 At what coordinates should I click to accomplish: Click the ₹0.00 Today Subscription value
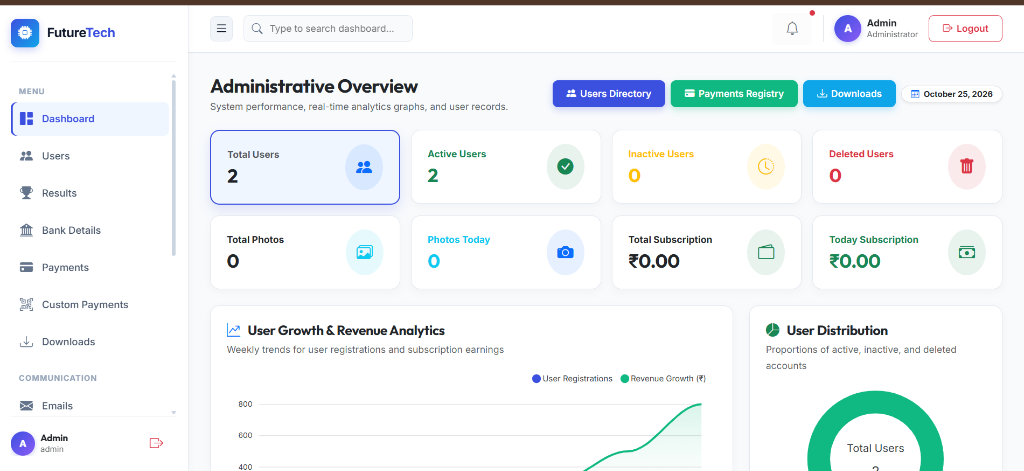[x=855, y=261]
